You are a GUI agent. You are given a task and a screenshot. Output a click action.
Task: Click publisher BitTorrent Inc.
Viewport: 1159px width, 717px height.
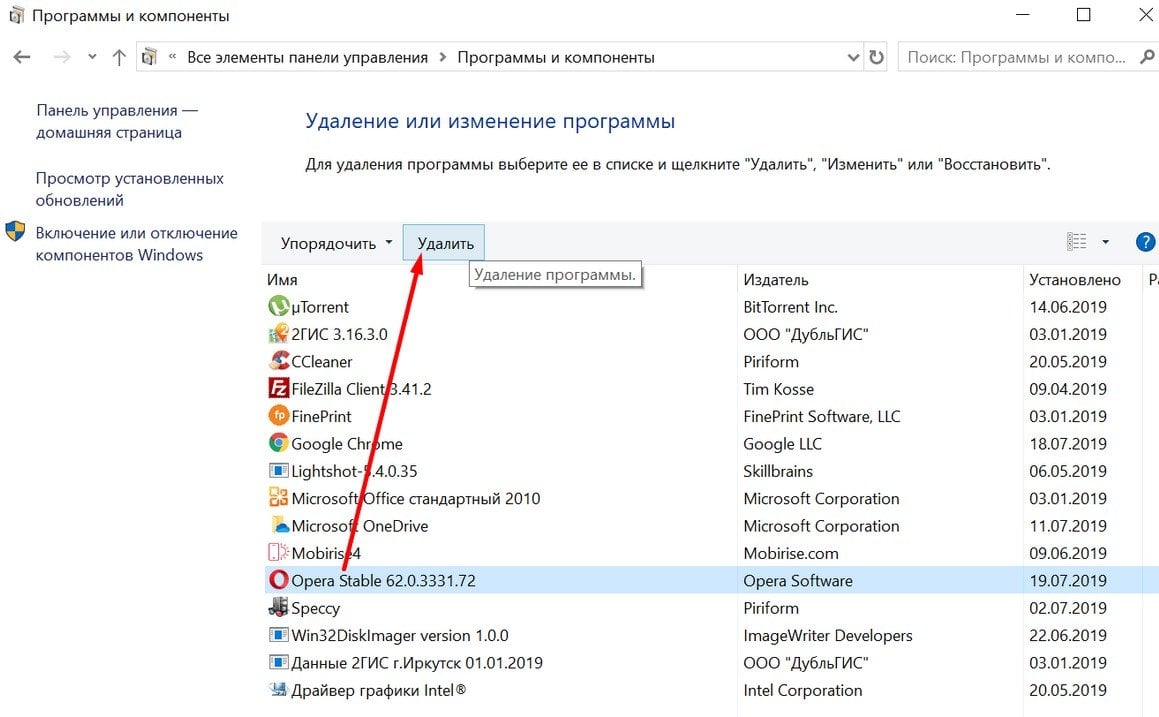[x=790, y=306]
